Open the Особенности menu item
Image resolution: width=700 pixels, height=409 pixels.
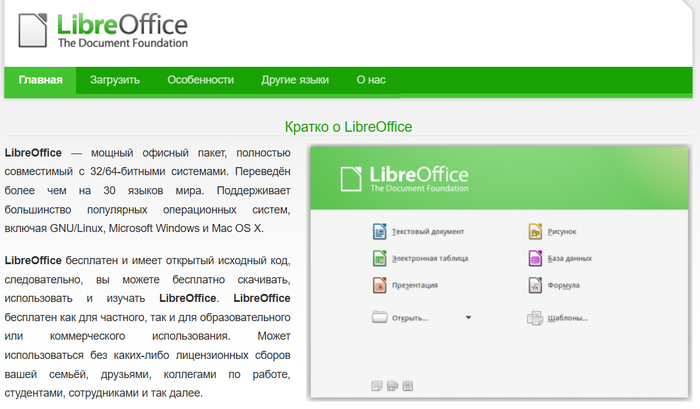200,80
